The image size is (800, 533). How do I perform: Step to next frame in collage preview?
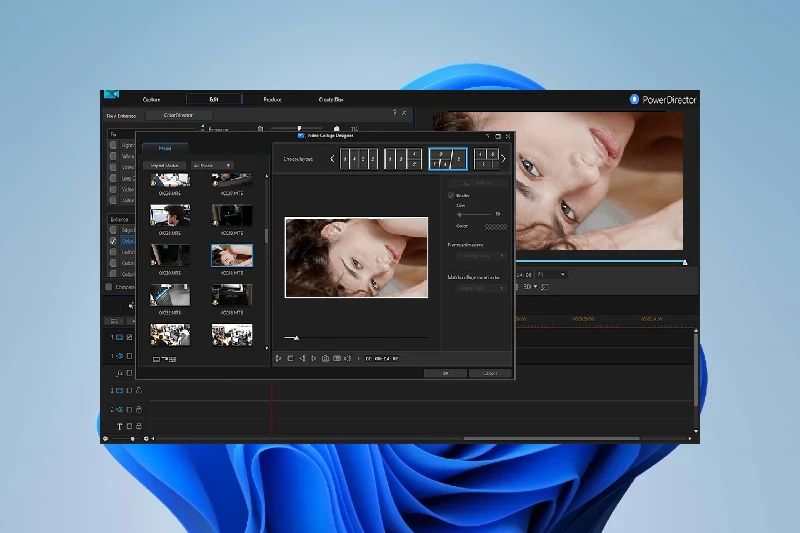tap(313, 359)
